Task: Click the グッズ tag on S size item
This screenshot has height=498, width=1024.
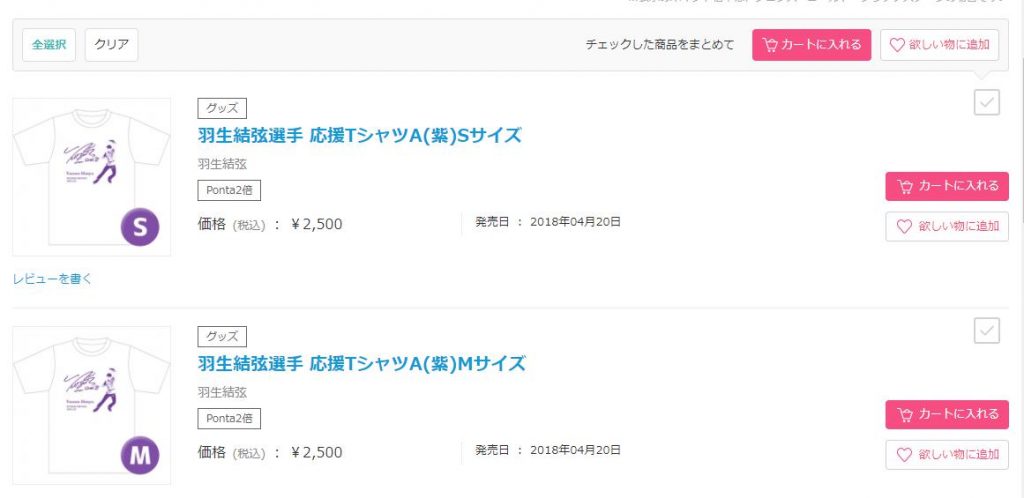Action: 222,108
